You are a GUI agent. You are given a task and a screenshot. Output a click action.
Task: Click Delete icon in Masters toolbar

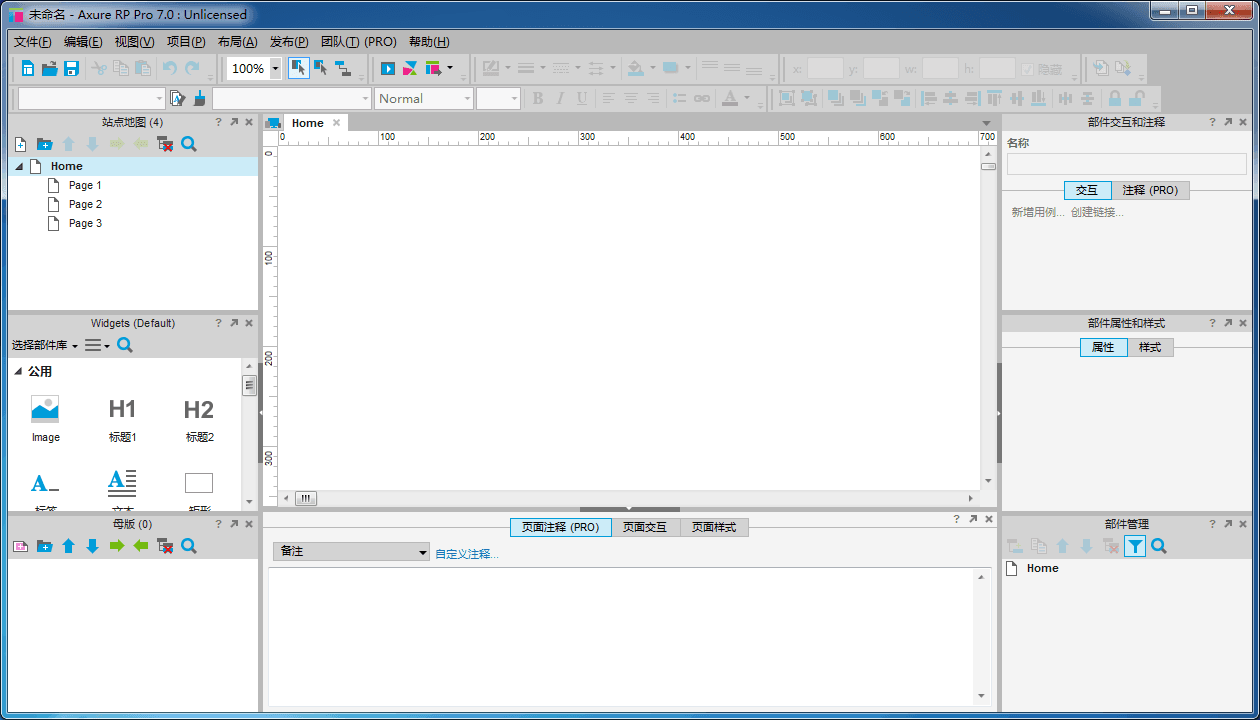pyautogui.click(x=165, y=546)
